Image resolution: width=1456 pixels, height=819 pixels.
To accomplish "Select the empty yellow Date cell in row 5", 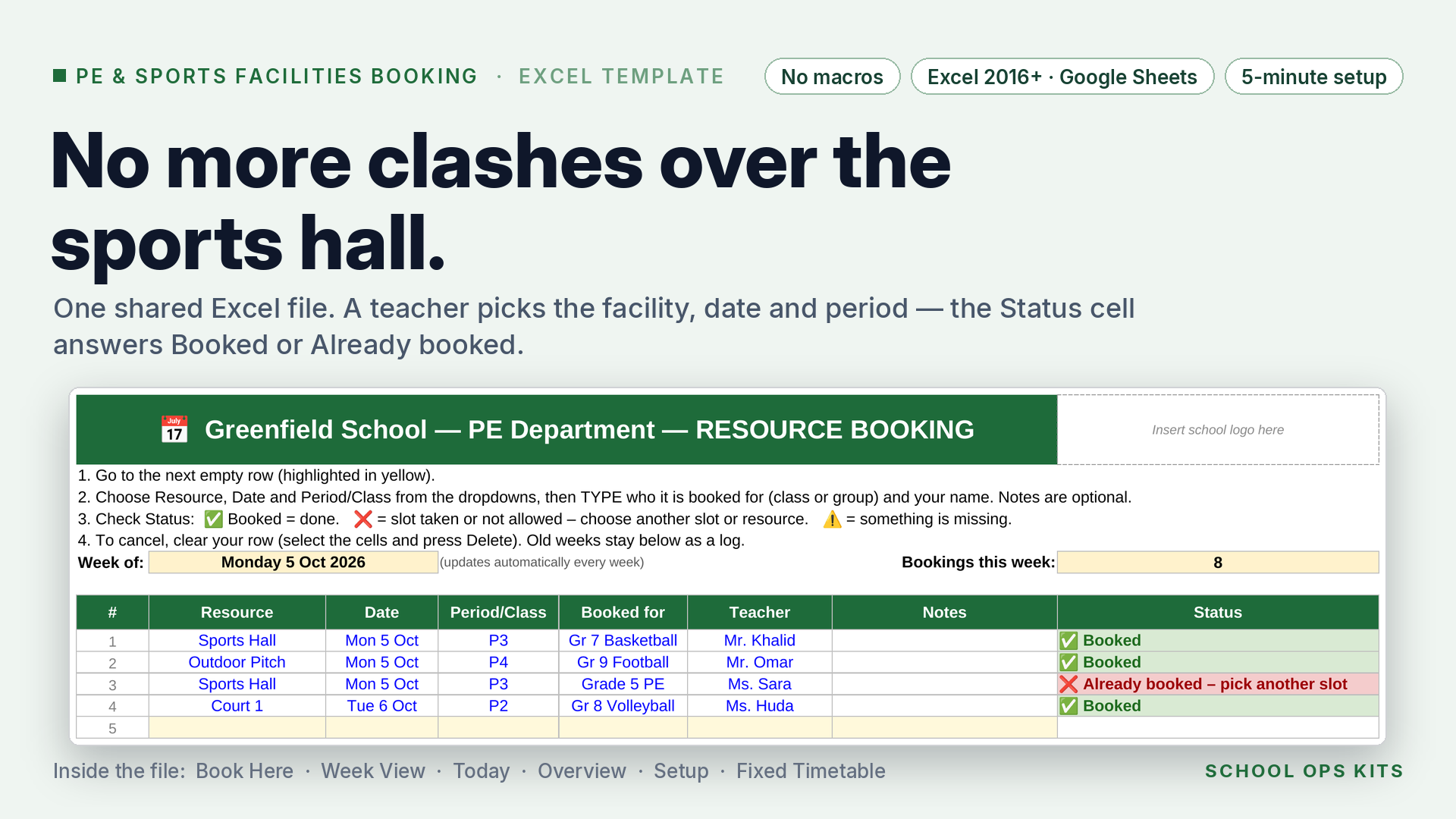I will coord(381,728).
